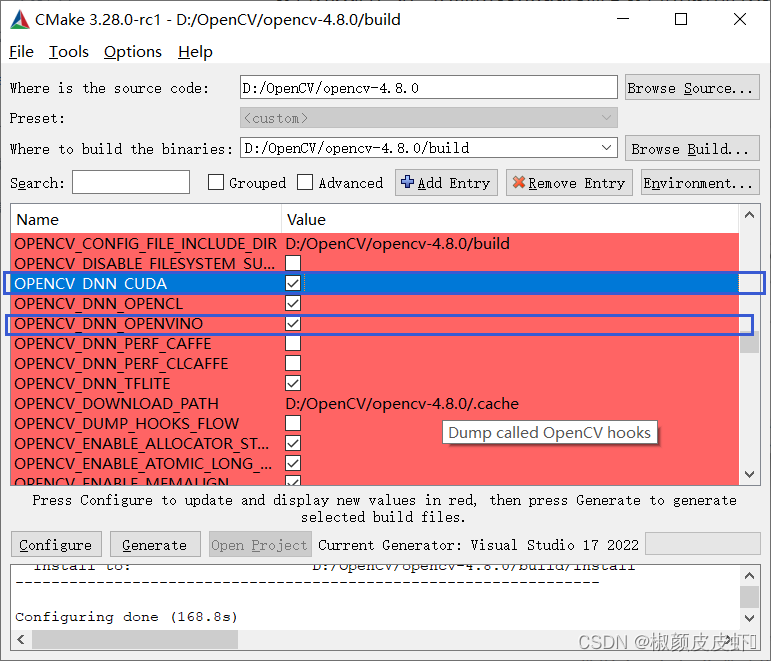Click the Search input field
771x661 pixels.
coord(131,182)
